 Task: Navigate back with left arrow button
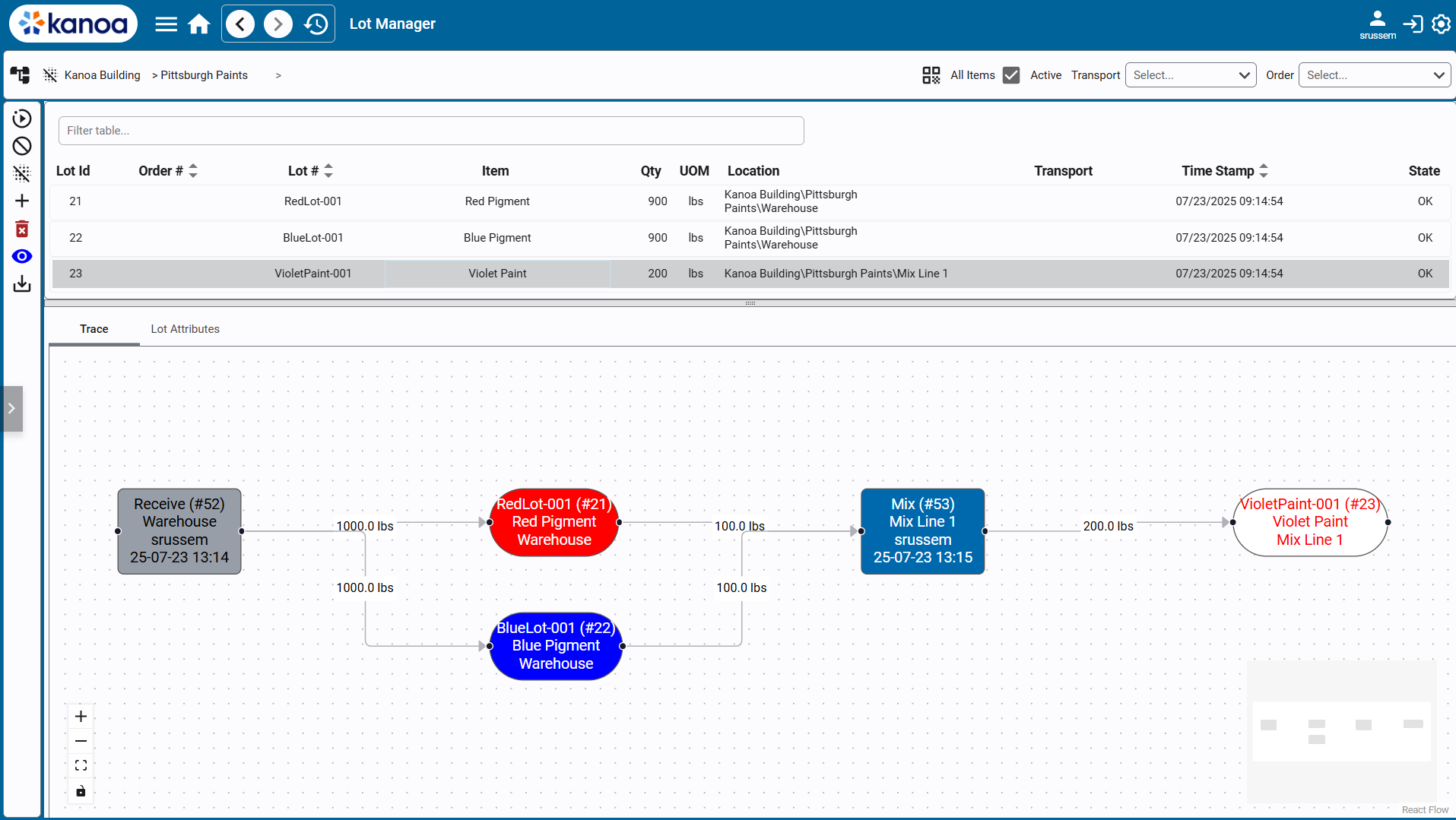click(240, 24)
